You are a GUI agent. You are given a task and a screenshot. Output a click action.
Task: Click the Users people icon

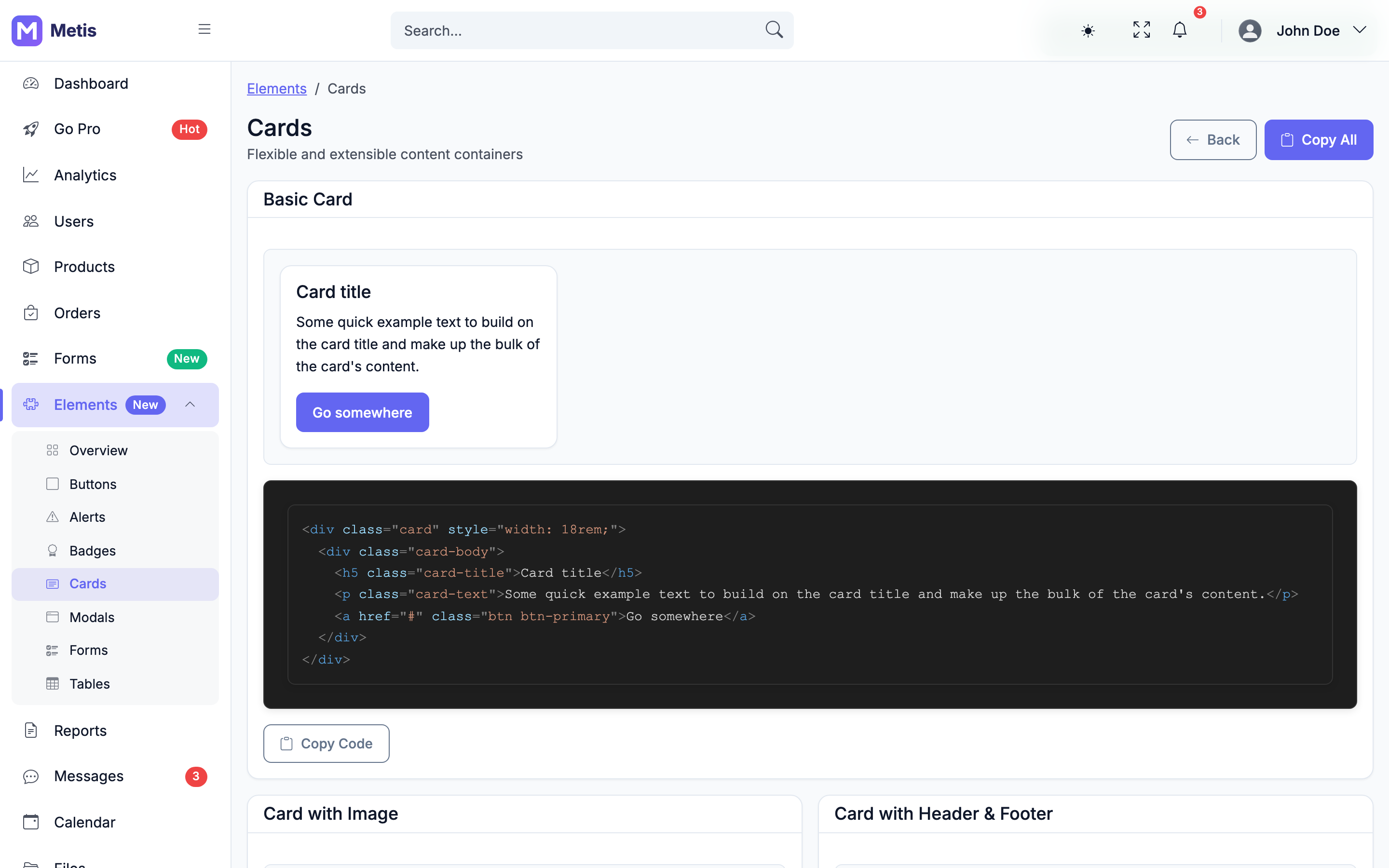31,221
